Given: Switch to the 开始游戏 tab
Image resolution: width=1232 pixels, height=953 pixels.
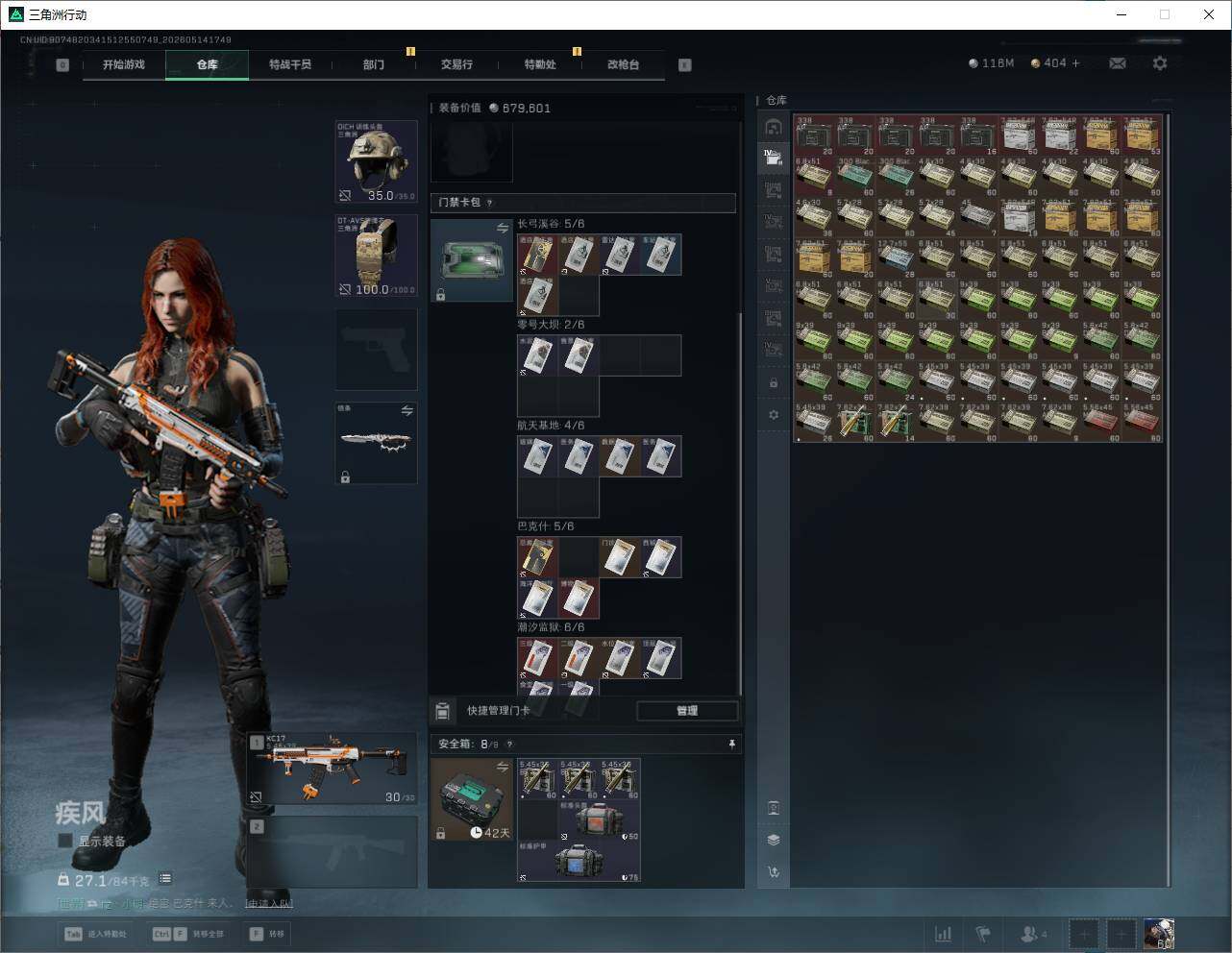Looking at the screenshot, I should pos(124,64).
